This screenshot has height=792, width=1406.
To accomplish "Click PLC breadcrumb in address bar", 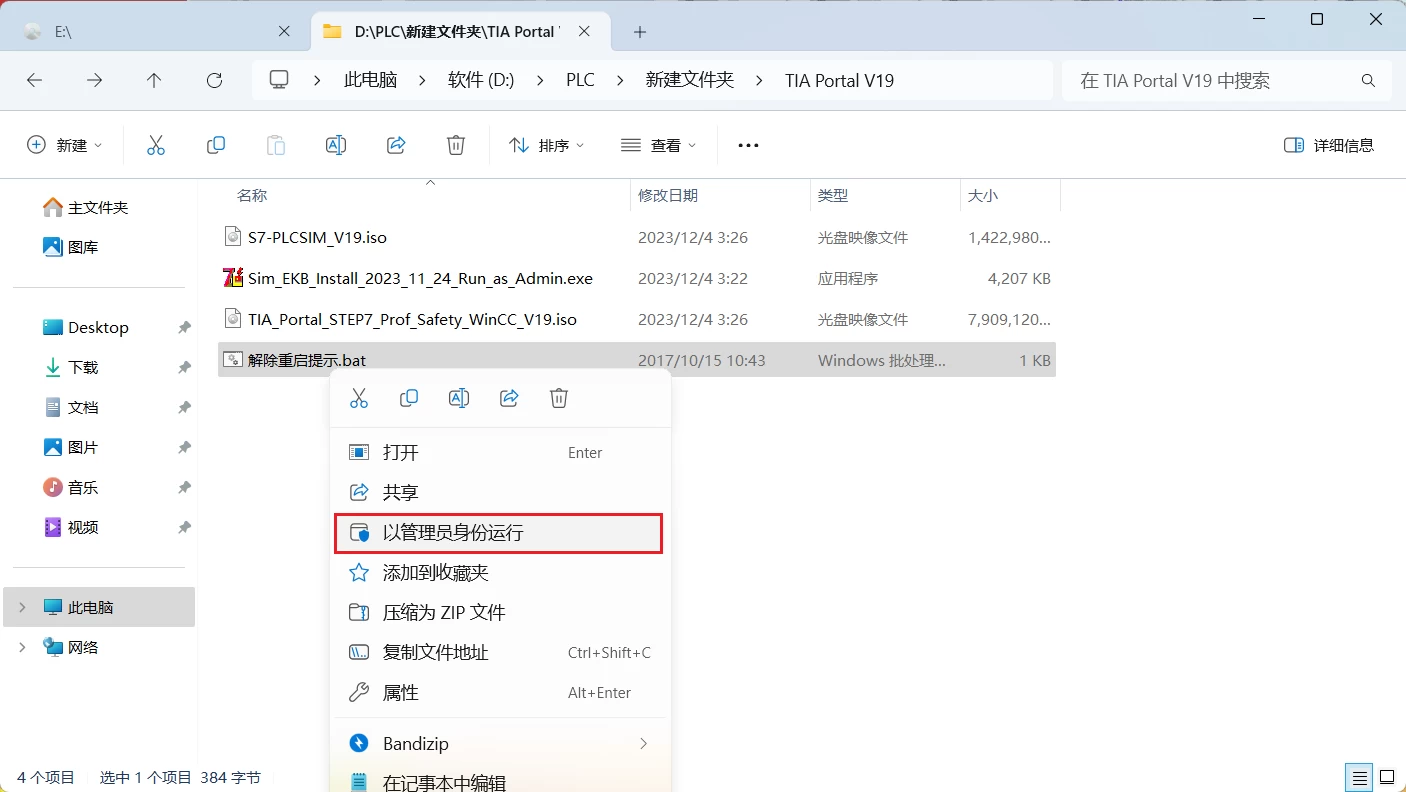I will pyautogui.click(x=580, y=80).
